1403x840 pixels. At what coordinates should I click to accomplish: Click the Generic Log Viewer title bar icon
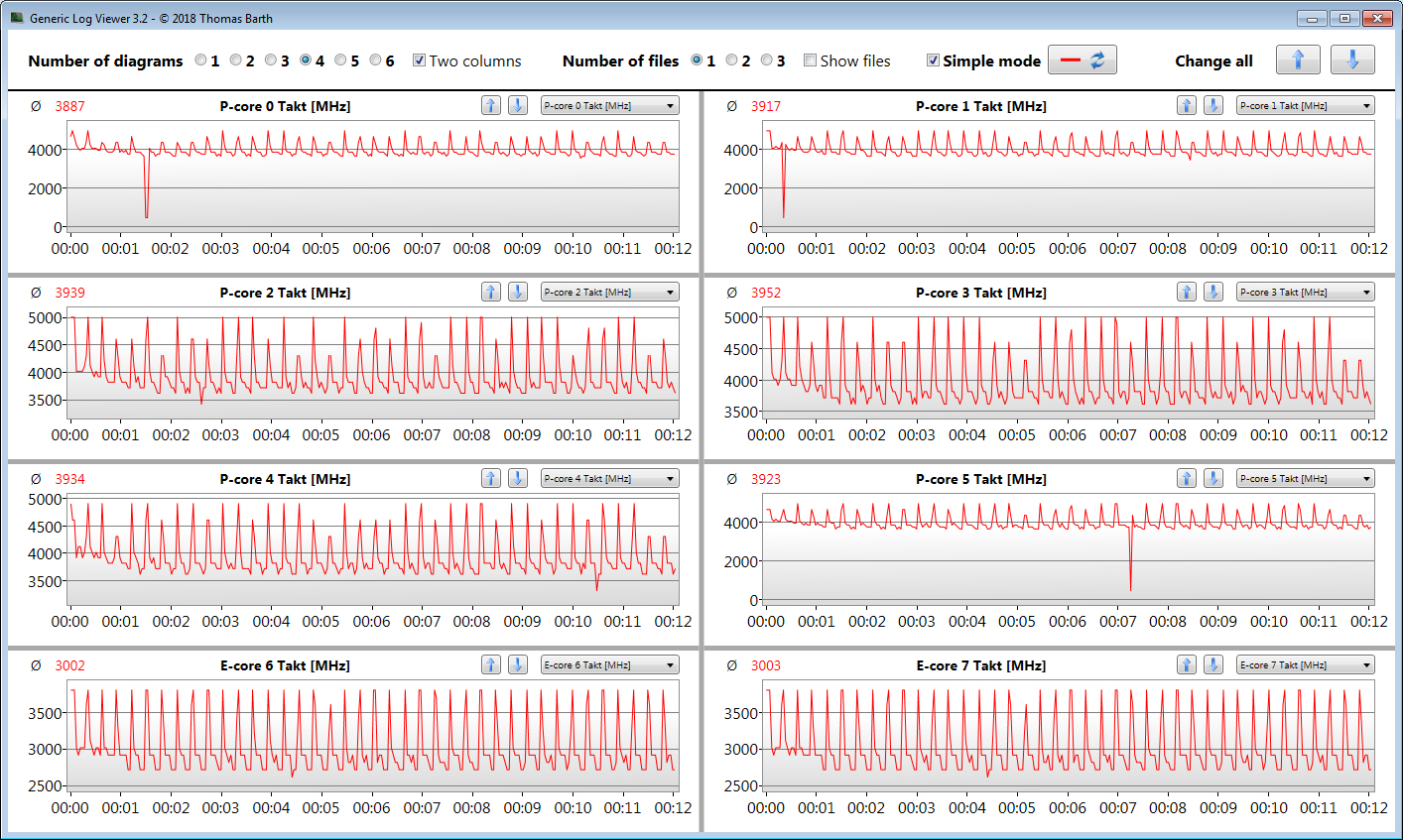pyautogui.click(x=17, y=18)
